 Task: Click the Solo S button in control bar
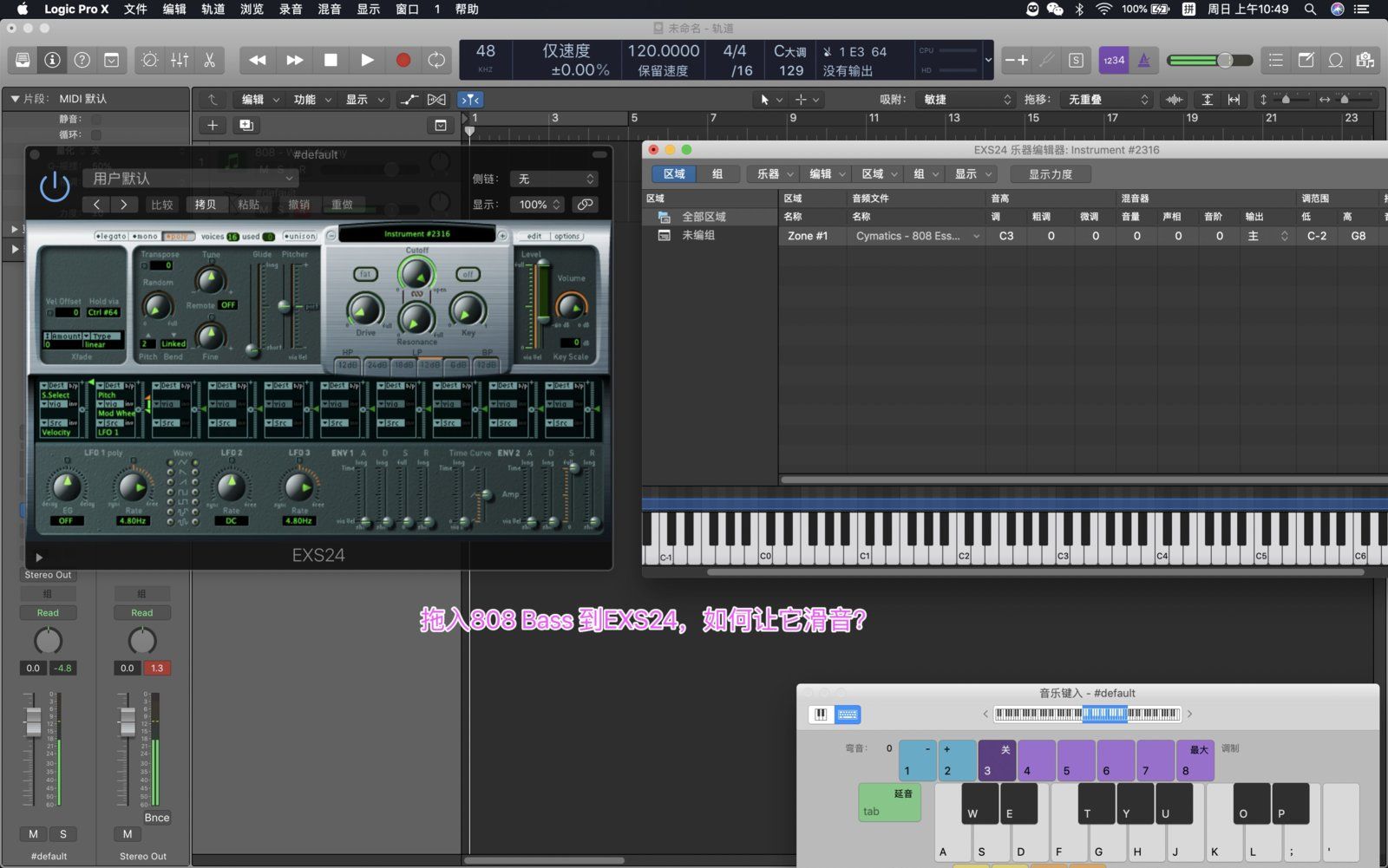[1076, 60]
